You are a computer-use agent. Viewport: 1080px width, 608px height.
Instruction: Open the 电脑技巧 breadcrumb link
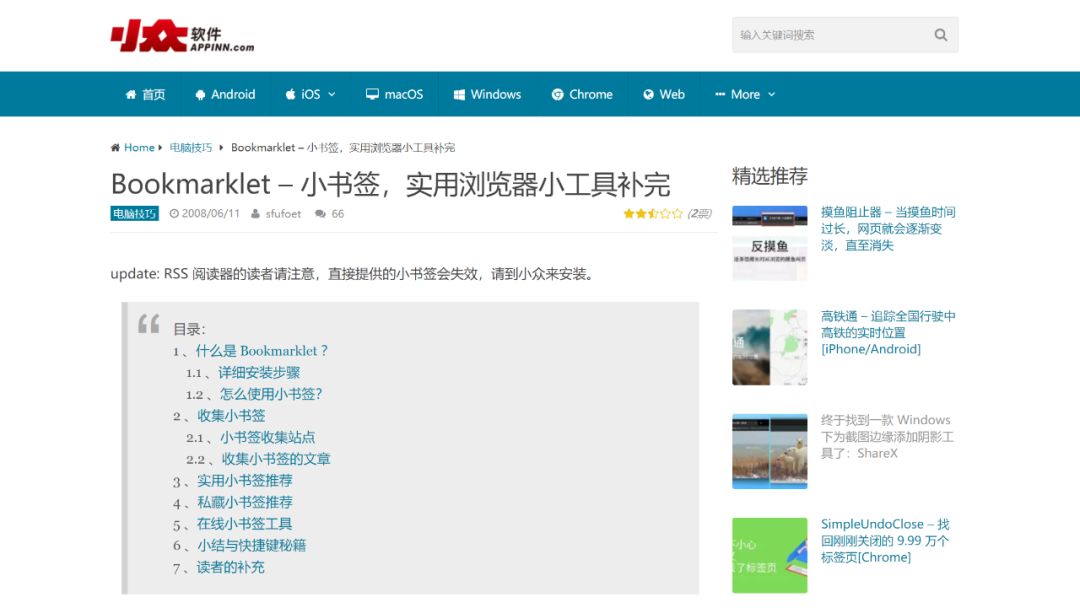[x=189, y=147]
